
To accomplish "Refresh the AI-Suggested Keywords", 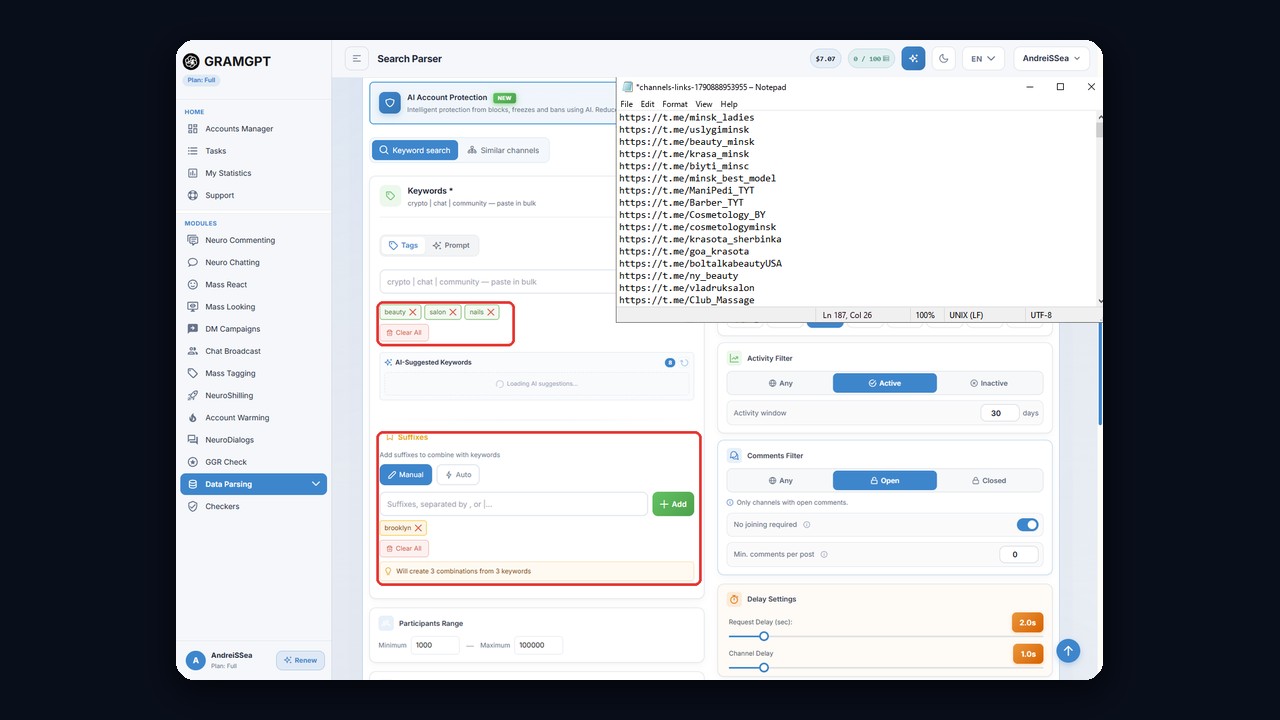I will coord(684,363).
